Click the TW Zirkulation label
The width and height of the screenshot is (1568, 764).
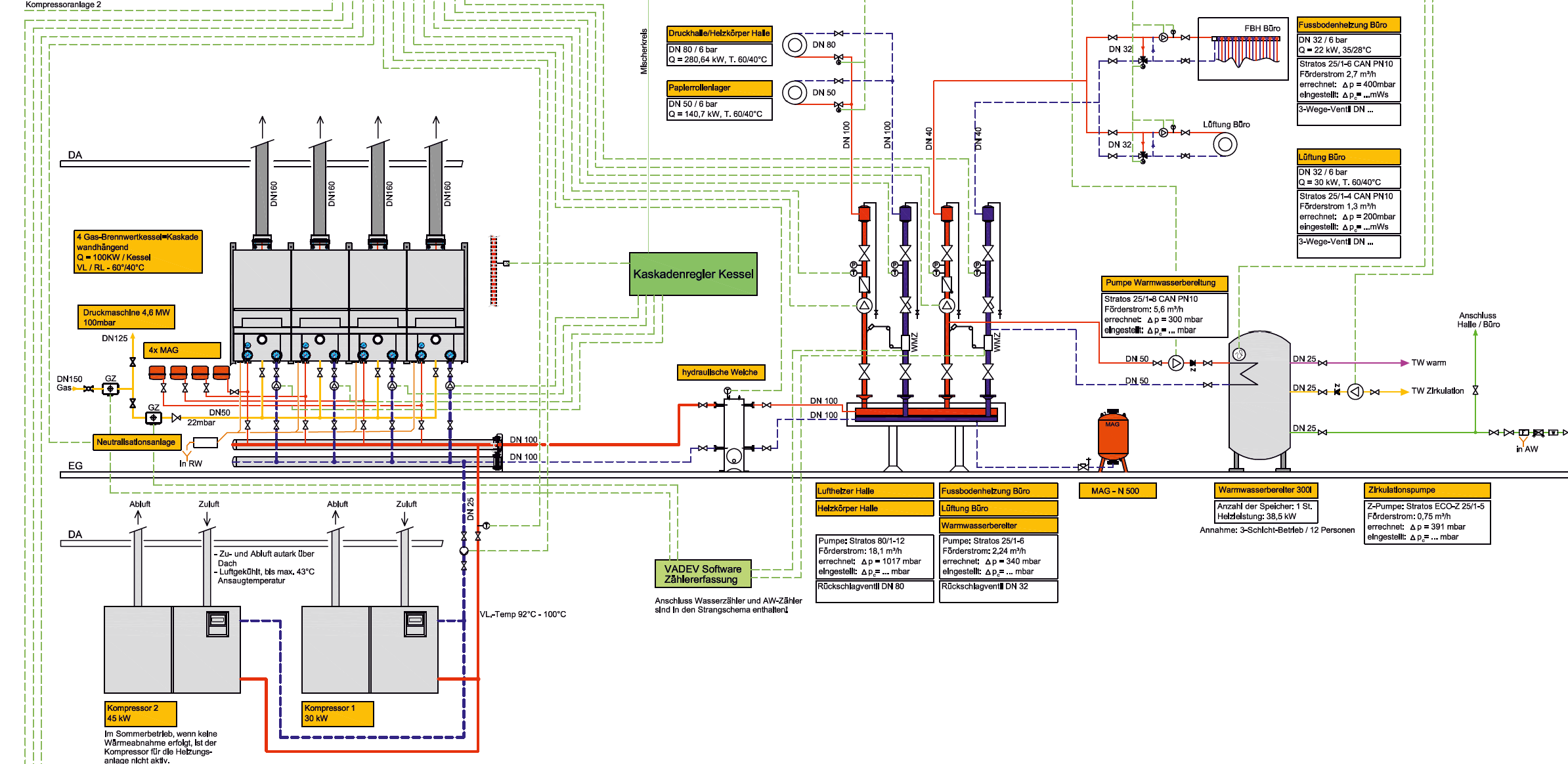(x=1437, y=391)
